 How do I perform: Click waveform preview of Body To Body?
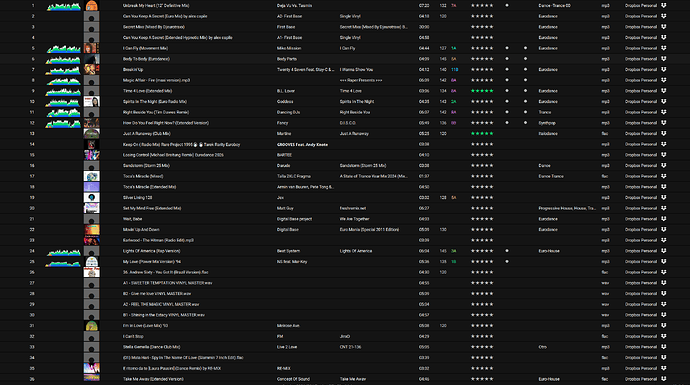pyautogui.click(x=64, y=60)
